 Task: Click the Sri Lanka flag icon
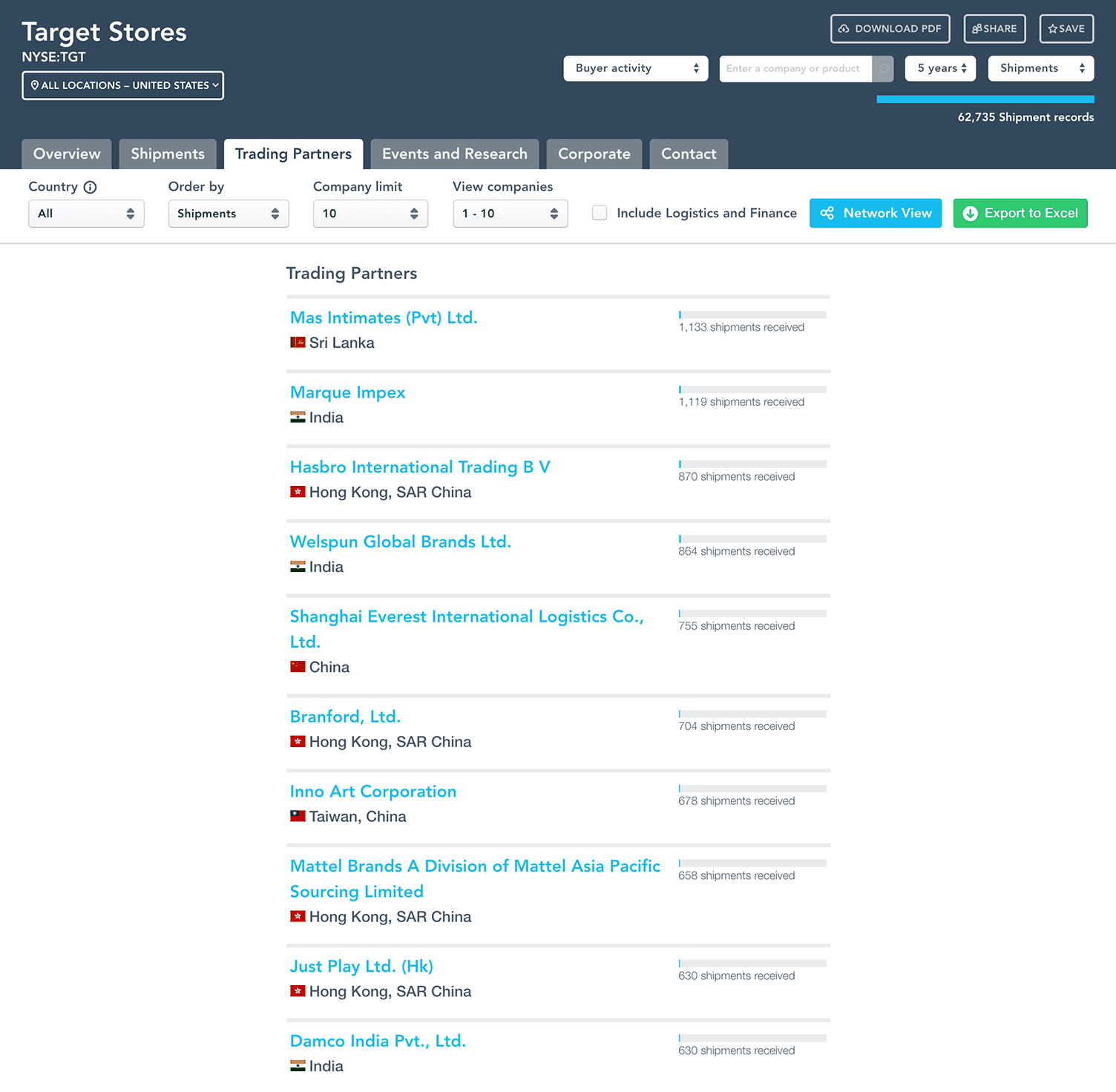298,343
